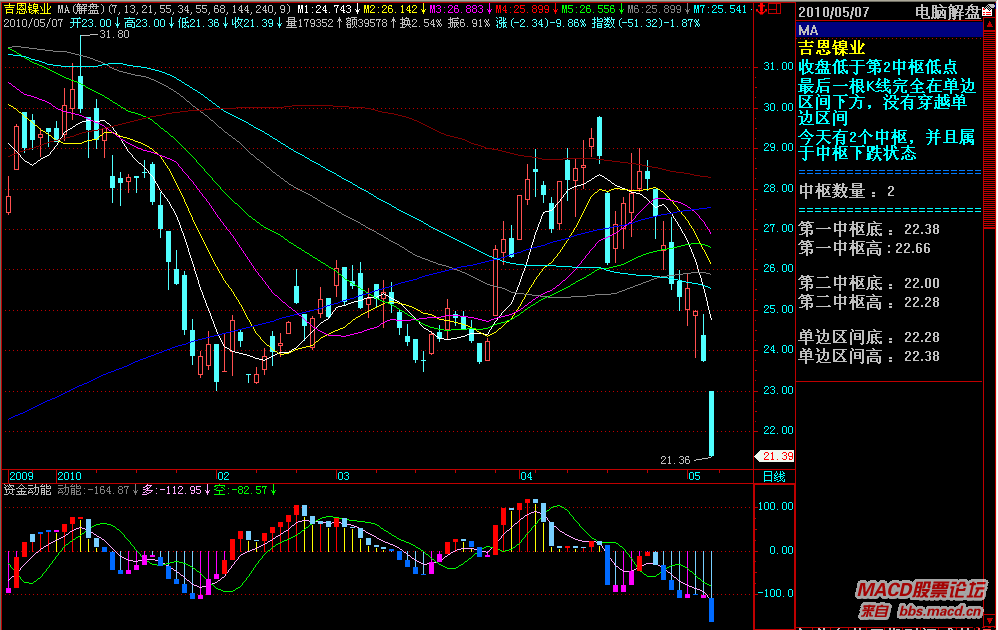The height and width of the screenshot is (630, 998).
Task: Click the red anchor icon above the price axis
Action: 761,9
